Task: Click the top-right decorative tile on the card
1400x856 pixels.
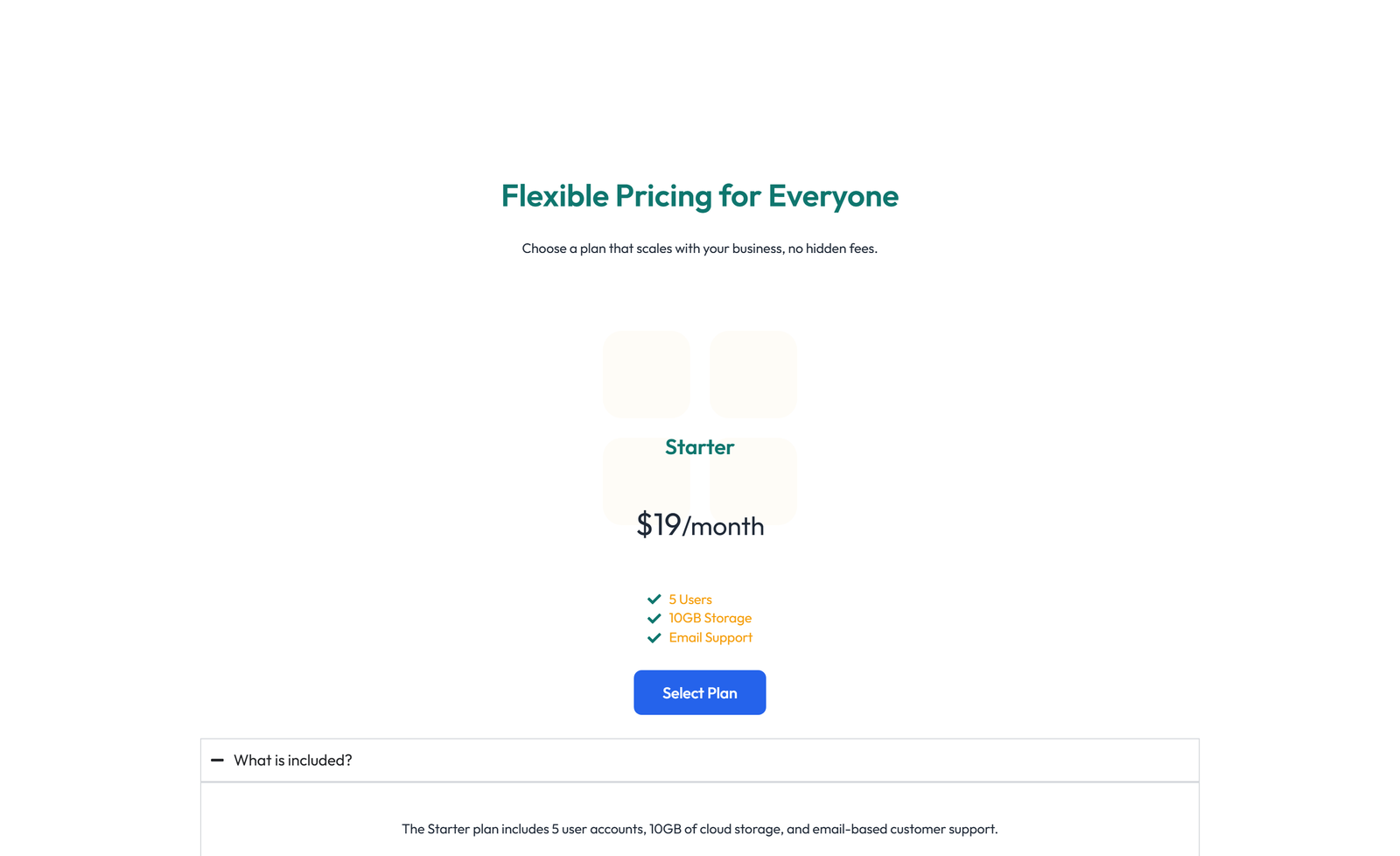Action: pyautogui.click(x=752, y=374)
